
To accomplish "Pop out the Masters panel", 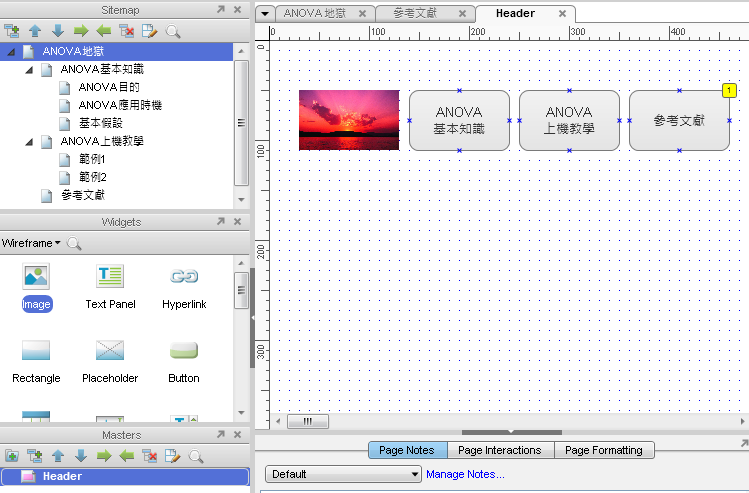I will [x=221, y=434].
